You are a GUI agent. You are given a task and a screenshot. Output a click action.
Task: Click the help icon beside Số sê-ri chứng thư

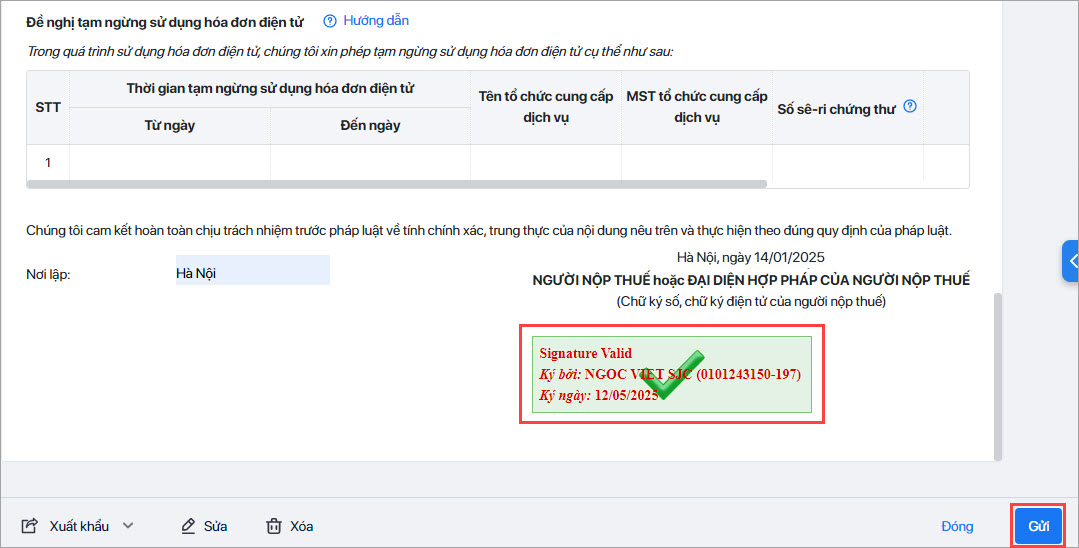[x=910, y=106]
